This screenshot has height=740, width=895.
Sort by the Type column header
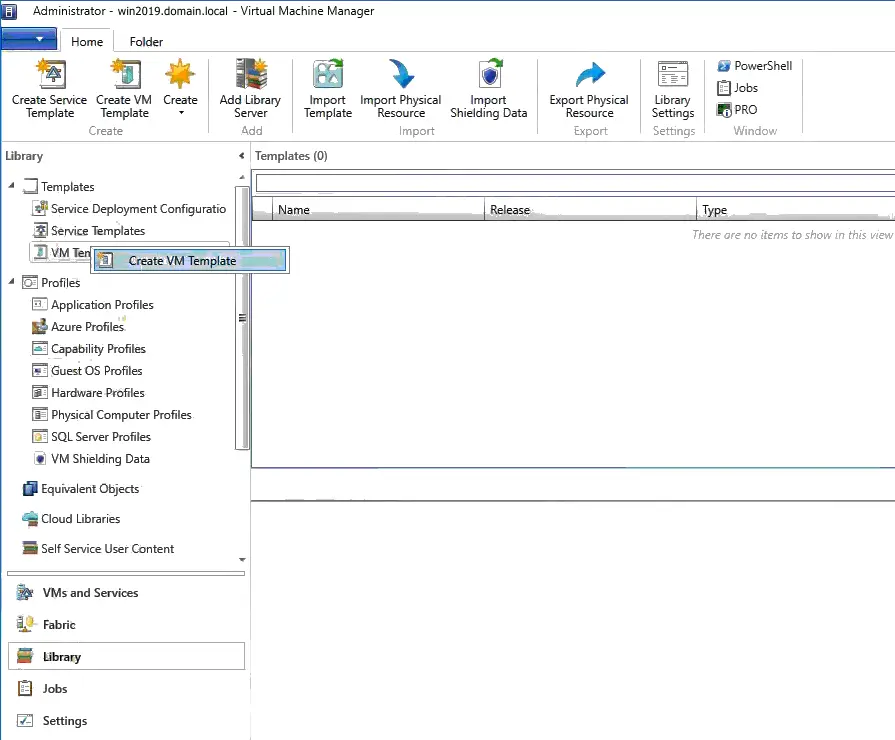(796, 210)
